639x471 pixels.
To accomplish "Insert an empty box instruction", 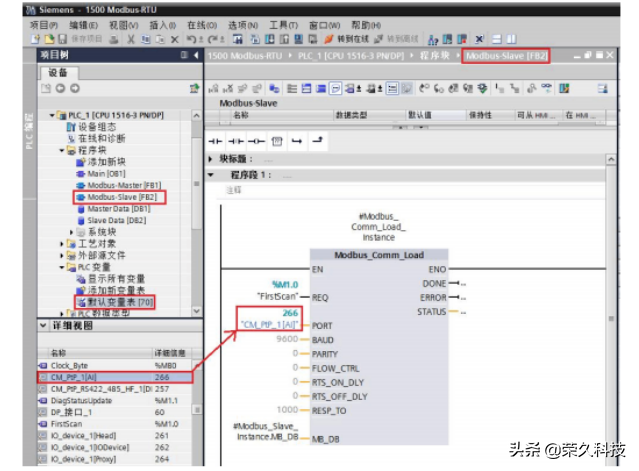I will 277,141.
